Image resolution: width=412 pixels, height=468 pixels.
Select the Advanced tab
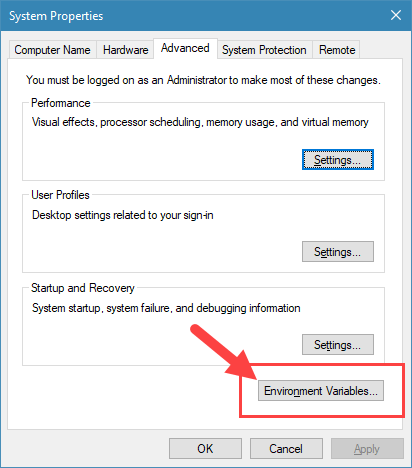(185, 48)
